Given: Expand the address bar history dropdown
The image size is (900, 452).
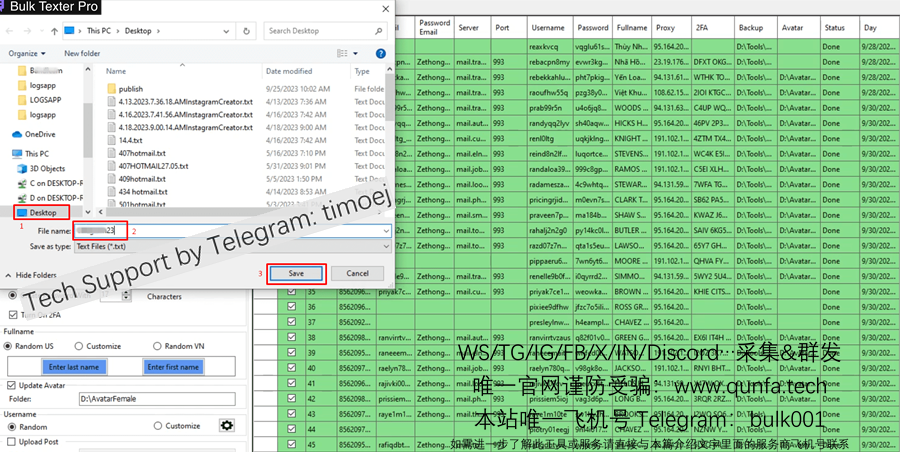Looking at the screenshot, I should point(227,31).
